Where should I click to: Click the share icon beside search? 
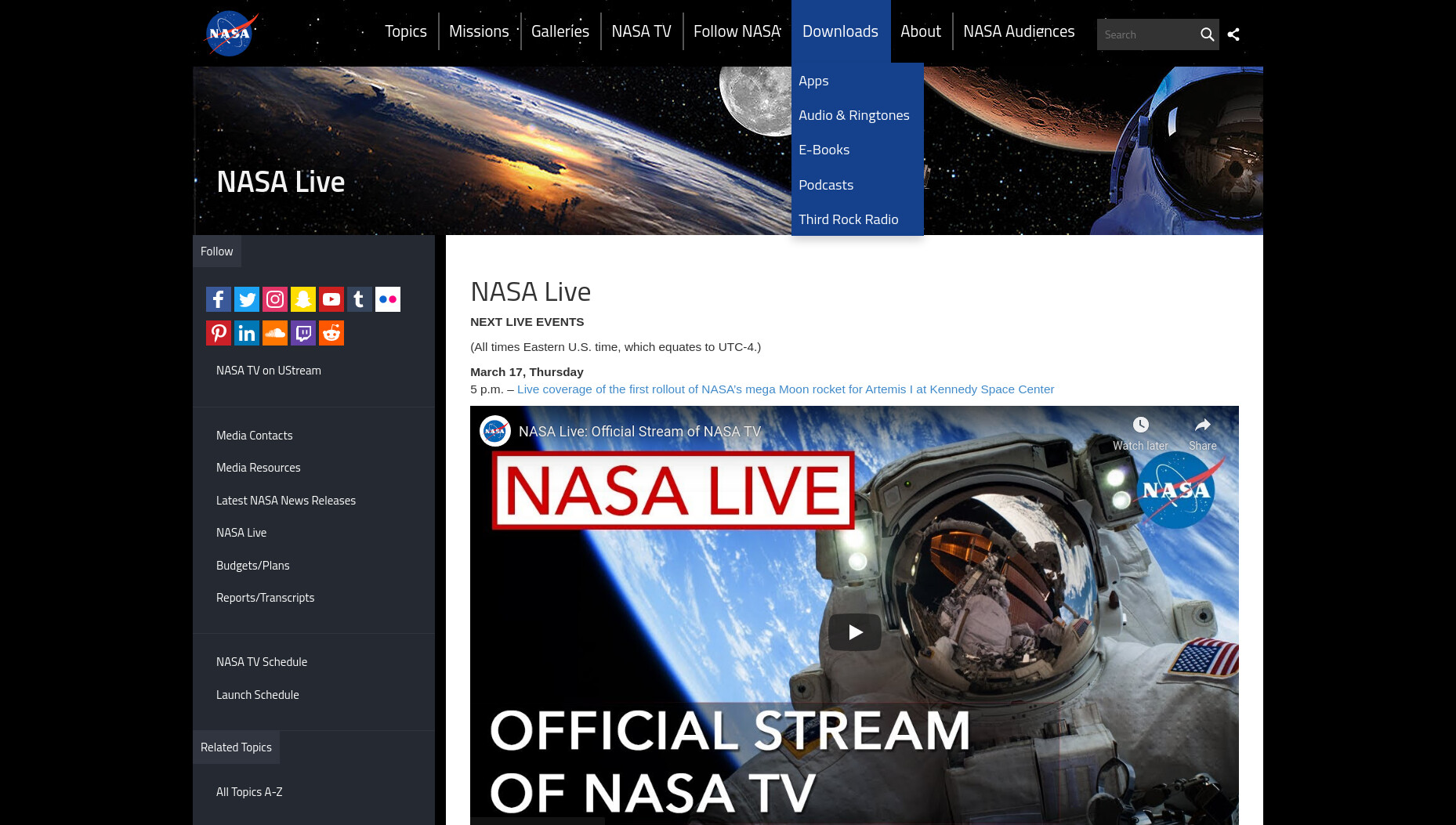pyautogui.click(x=1233, y=34)
